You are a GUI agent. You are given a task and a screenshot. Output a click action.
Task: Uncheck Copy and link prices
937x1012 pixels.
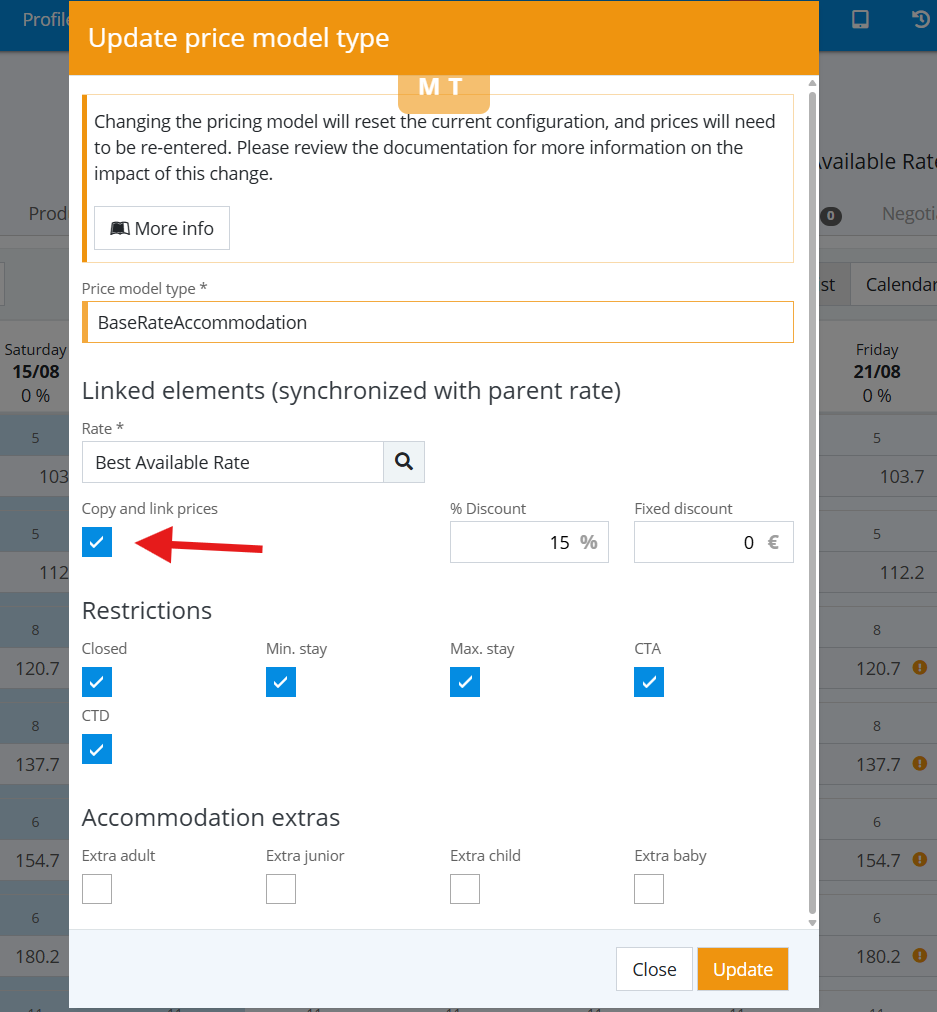coord(97,541)
